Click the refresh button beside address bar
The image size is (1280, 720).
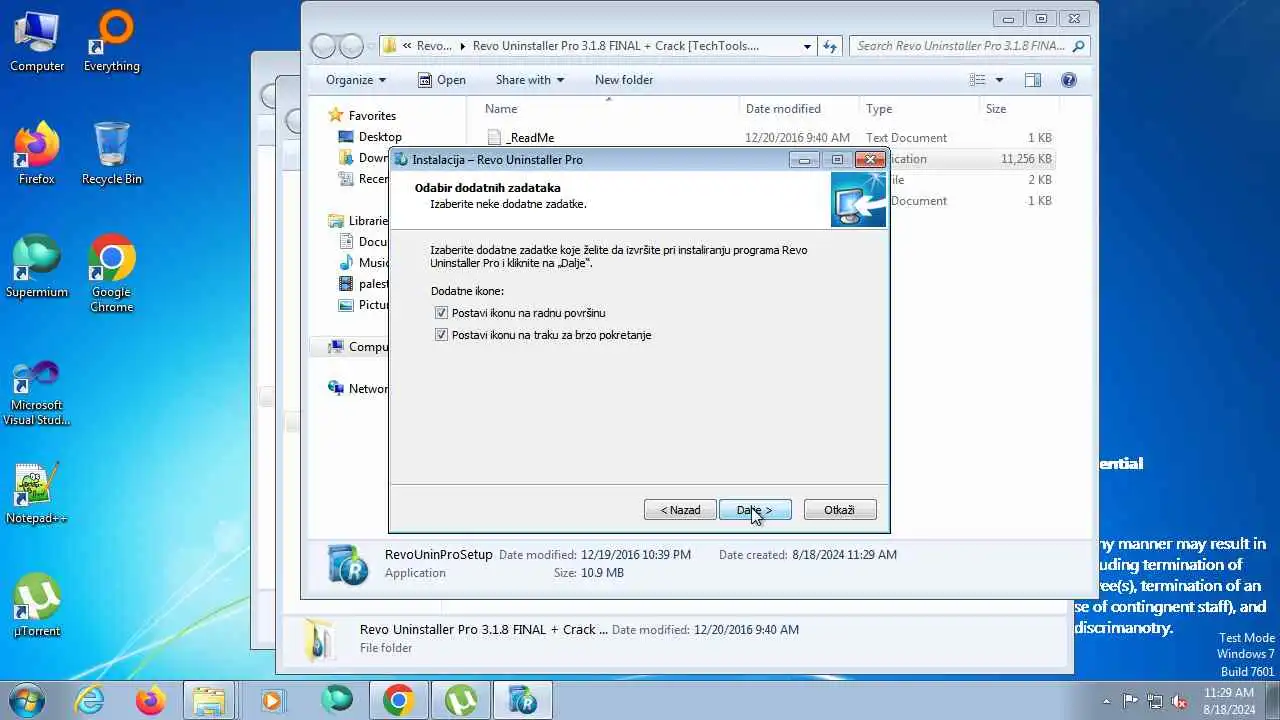829,46
